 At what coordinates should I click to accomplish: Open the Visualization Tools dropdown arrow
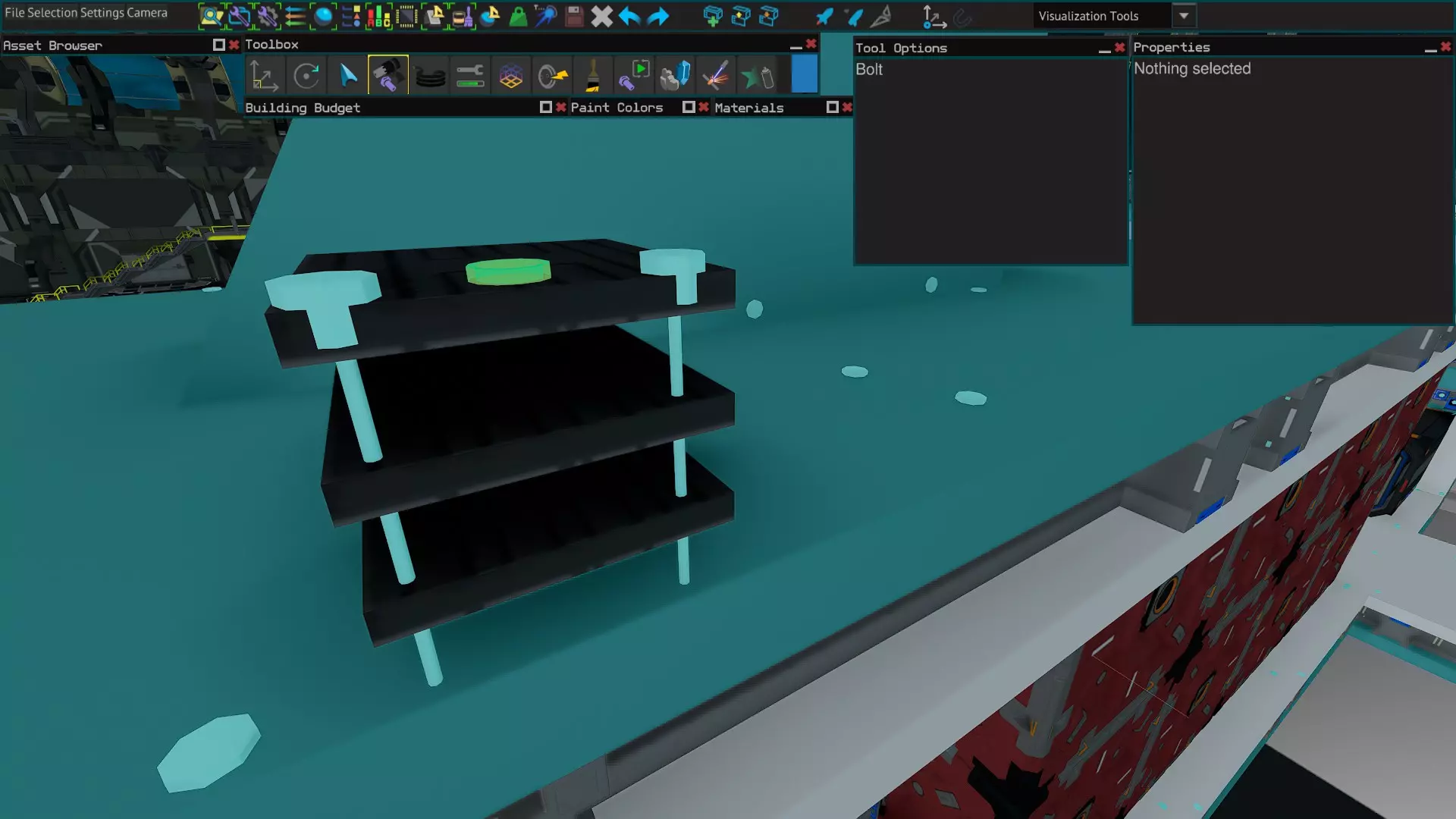1184,16
